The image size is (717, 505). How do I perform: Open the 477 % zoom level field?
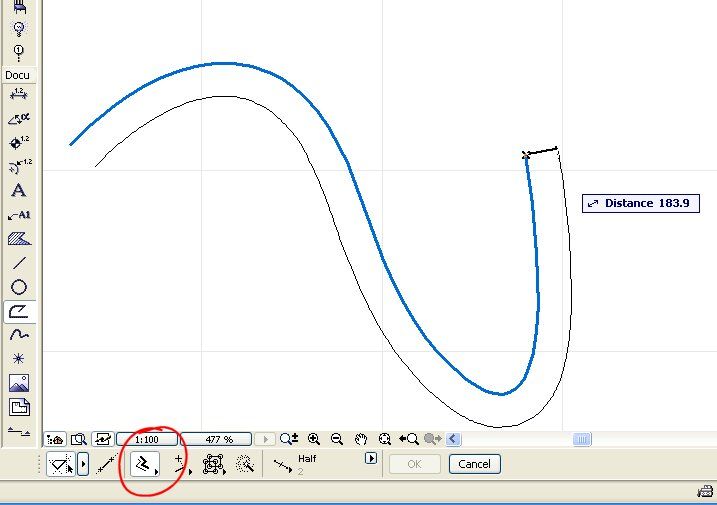tap(216, 440)
